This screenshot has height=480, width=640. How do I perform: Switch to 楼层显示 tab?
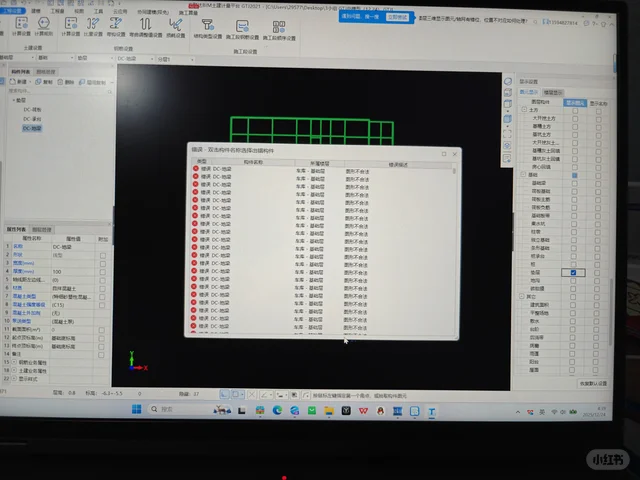553,93
